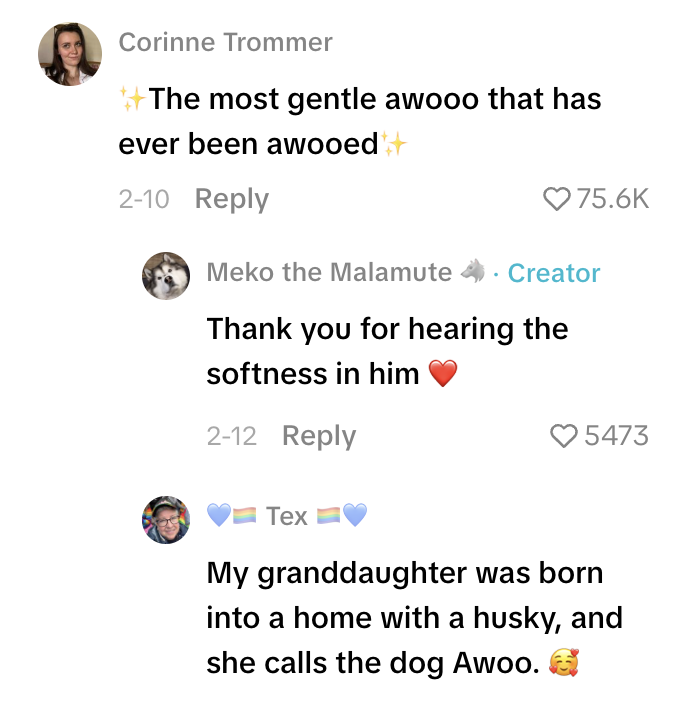Select the "most gentle awooo" comment text

tap(360, 121)
